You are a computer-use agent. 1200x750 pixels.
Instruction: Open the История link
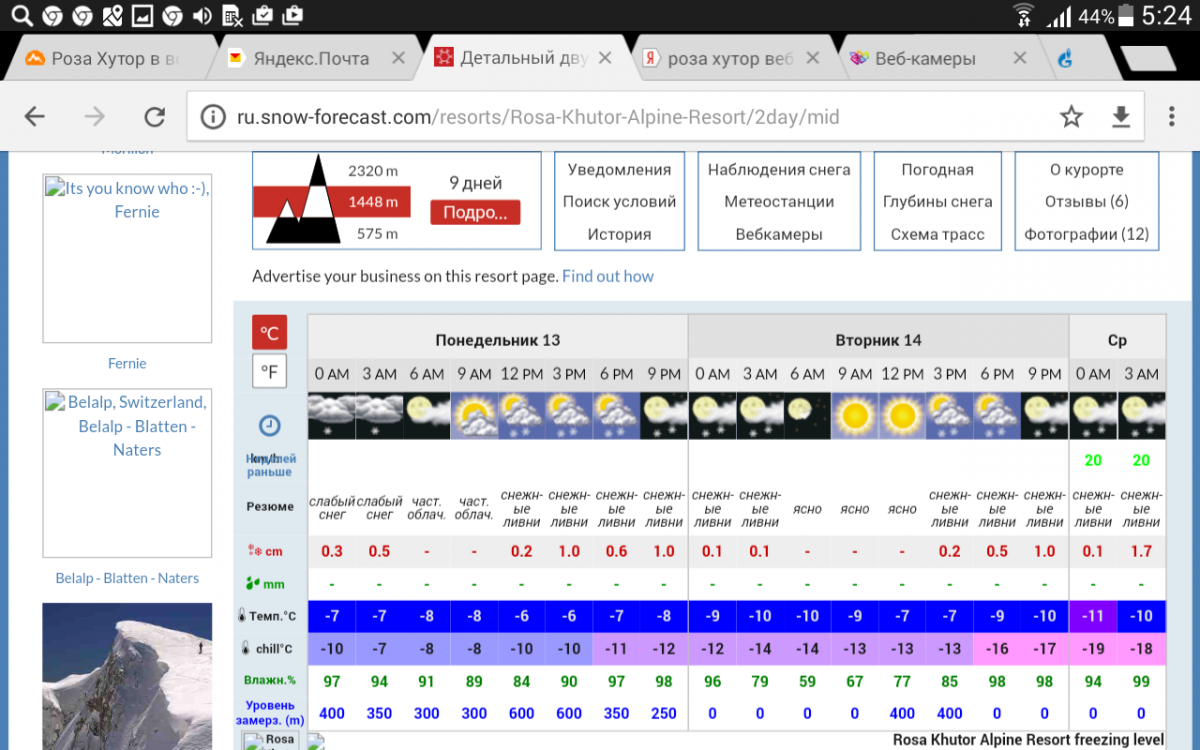[x=619, y=234]
